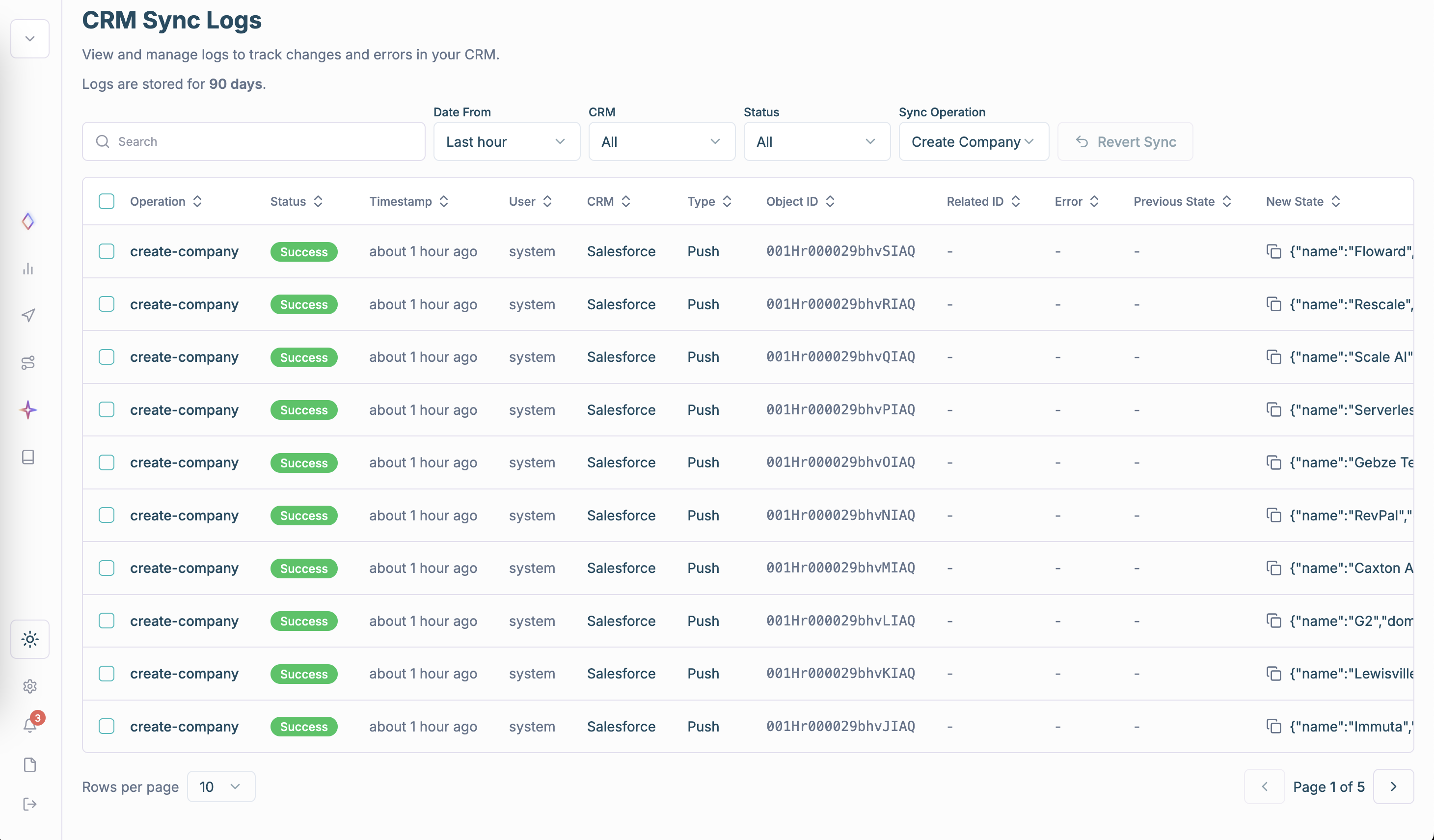
Task: Open the book documentation sidebar icon
Action: (x=28, y=457)
